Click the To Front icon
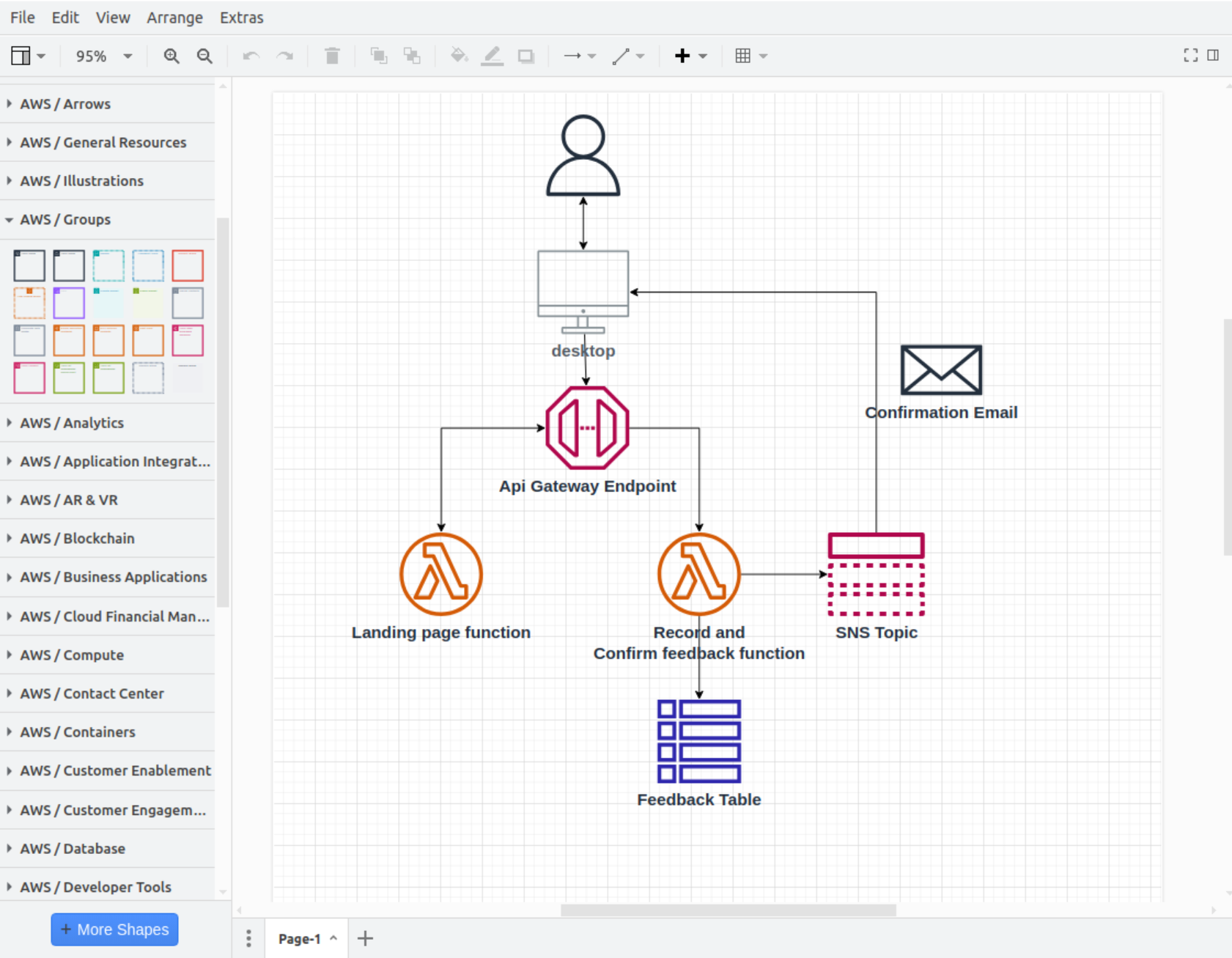Screen dimensions: 1232x958 378,56
